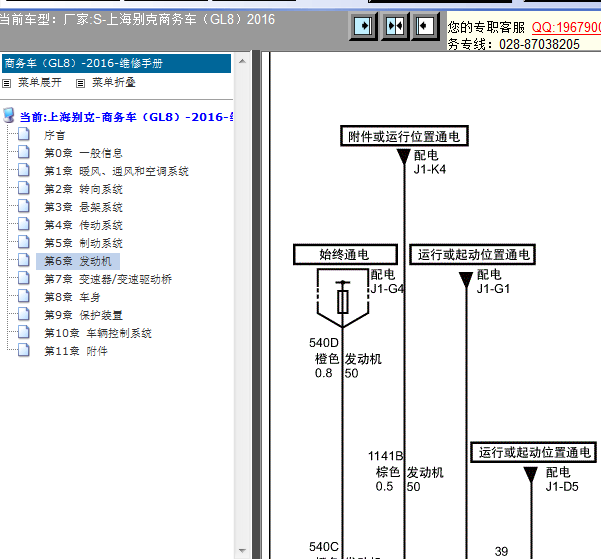Click the page icon beside 第9章
The width and height of the screenshot is (601, 559).
[x=24, y=314]
